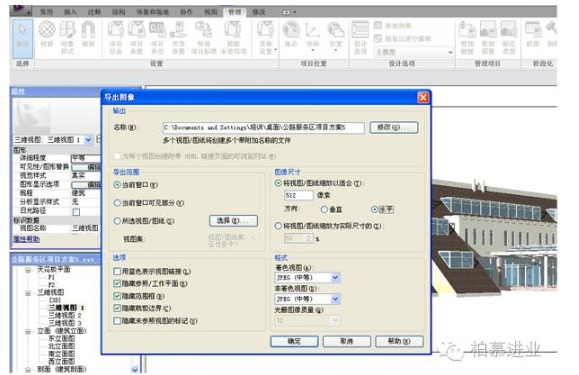Select 三维视图 2 in project browser

pos(65,316)
